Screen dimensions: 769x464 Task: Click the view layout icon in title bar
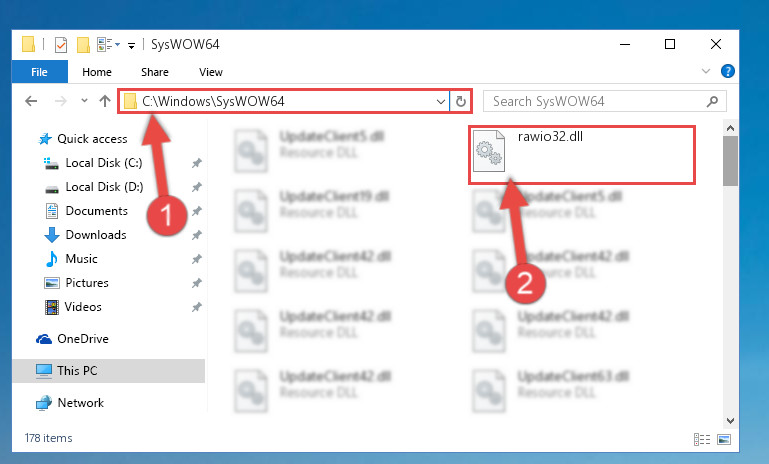pos(108,45)
